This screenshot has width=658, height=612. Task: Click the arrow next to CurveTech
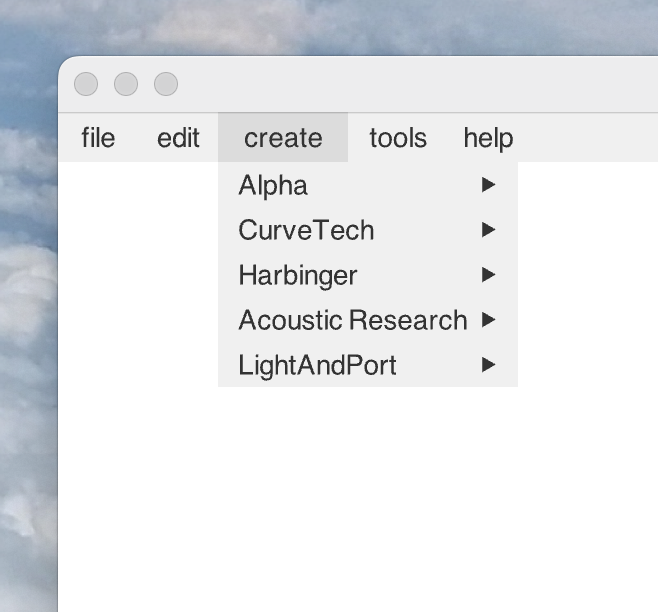(x=488, y=230)
